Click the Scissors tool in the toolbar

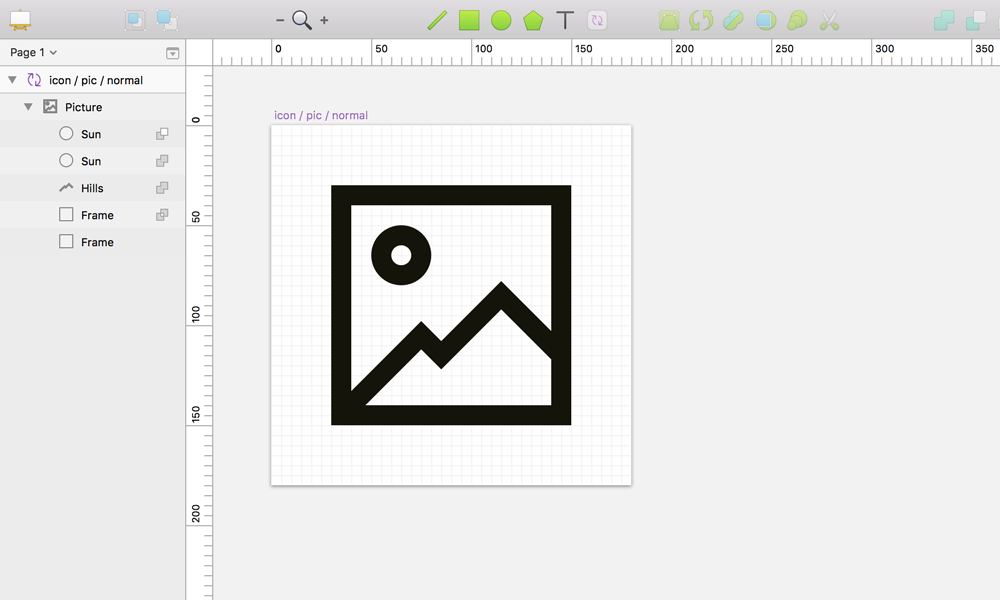(x=828, y=20)
